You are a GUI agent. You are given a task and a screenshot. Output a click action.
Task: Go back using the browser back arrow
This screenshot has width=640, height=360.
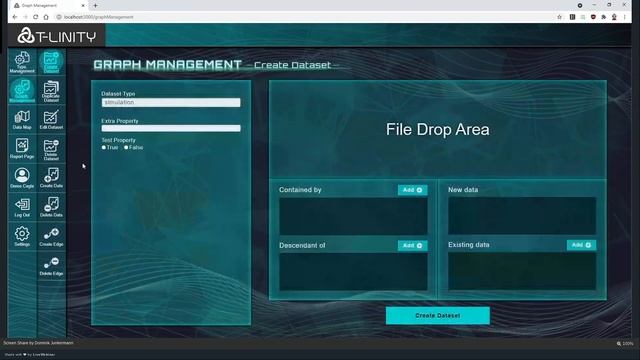pyautogui.click(x=15, y=17)
